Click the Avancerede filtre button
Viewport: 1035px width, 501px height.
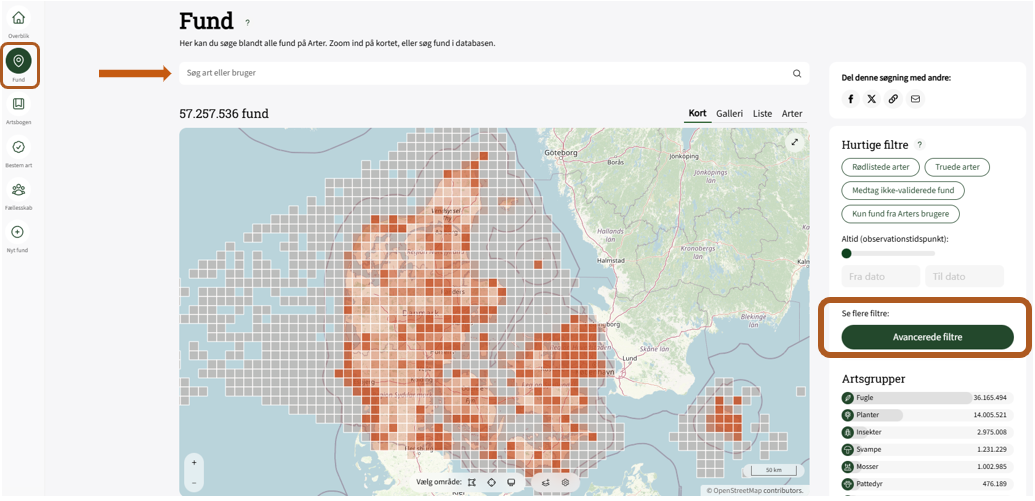pos(927,338)
